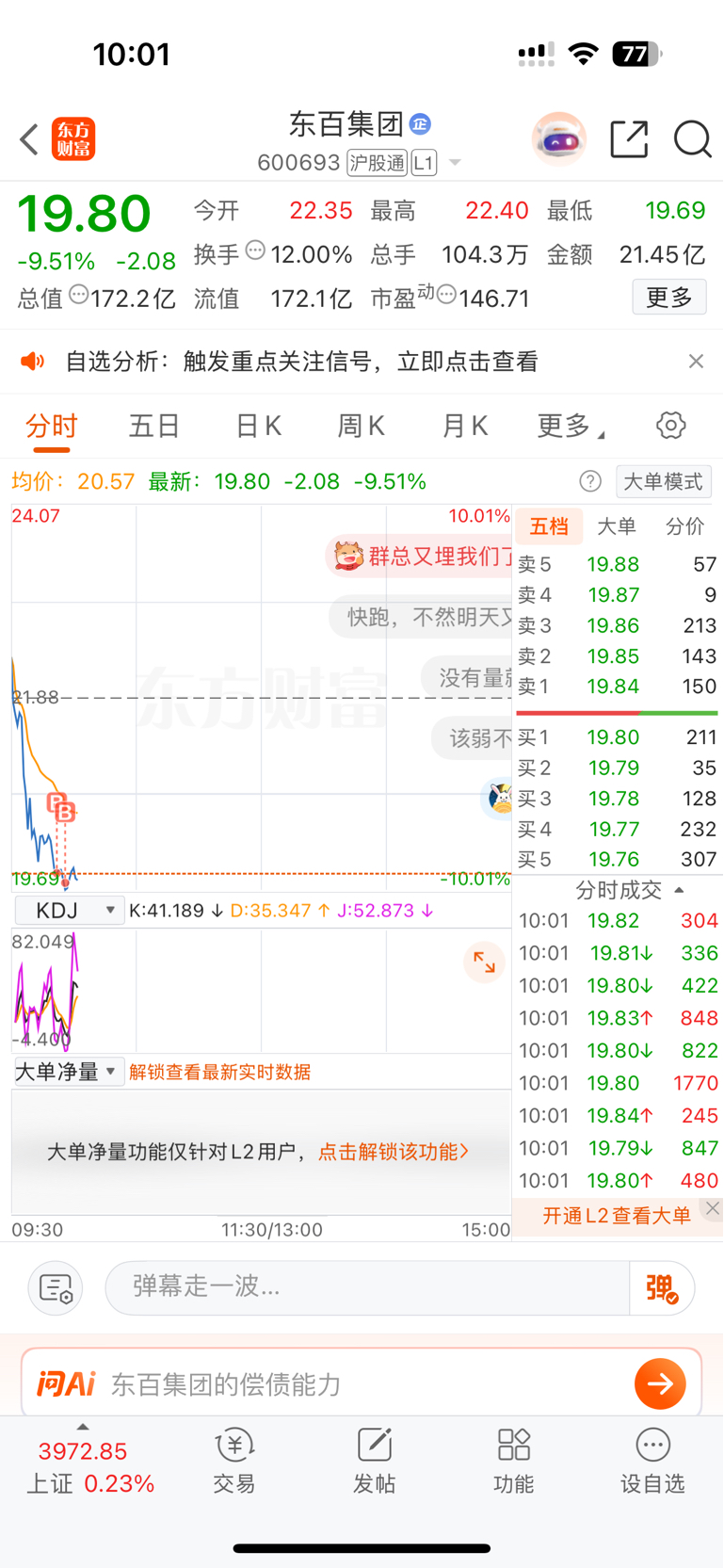This screenshot has height=1568, width=724.
Task: Tap the 沪股通 tag
Action: [377, 163]
